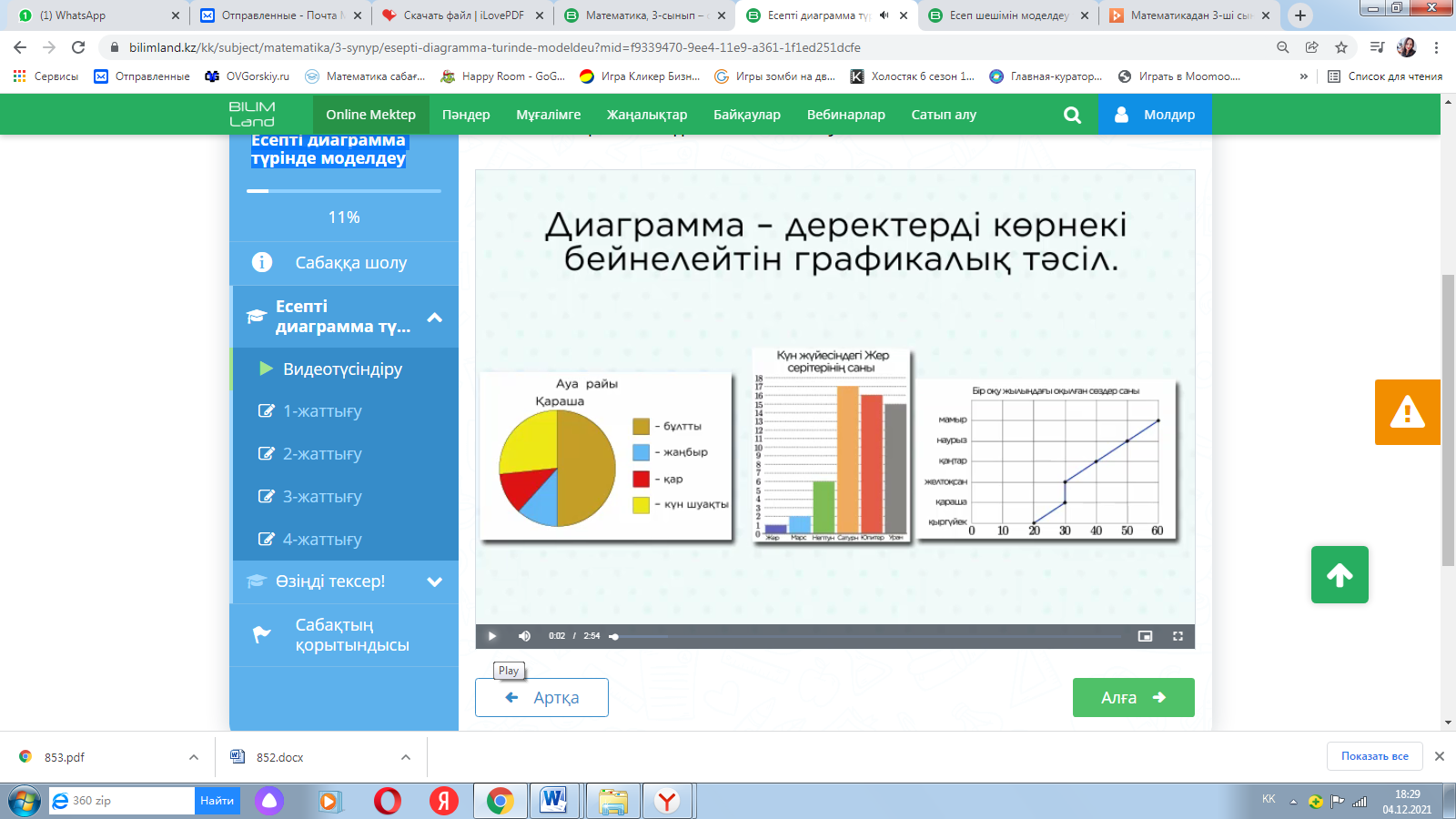Open the Сервисы apps bookmark
Image resolution: width=1456 pixels, height=819 pixels.
(x=45, y=76)
